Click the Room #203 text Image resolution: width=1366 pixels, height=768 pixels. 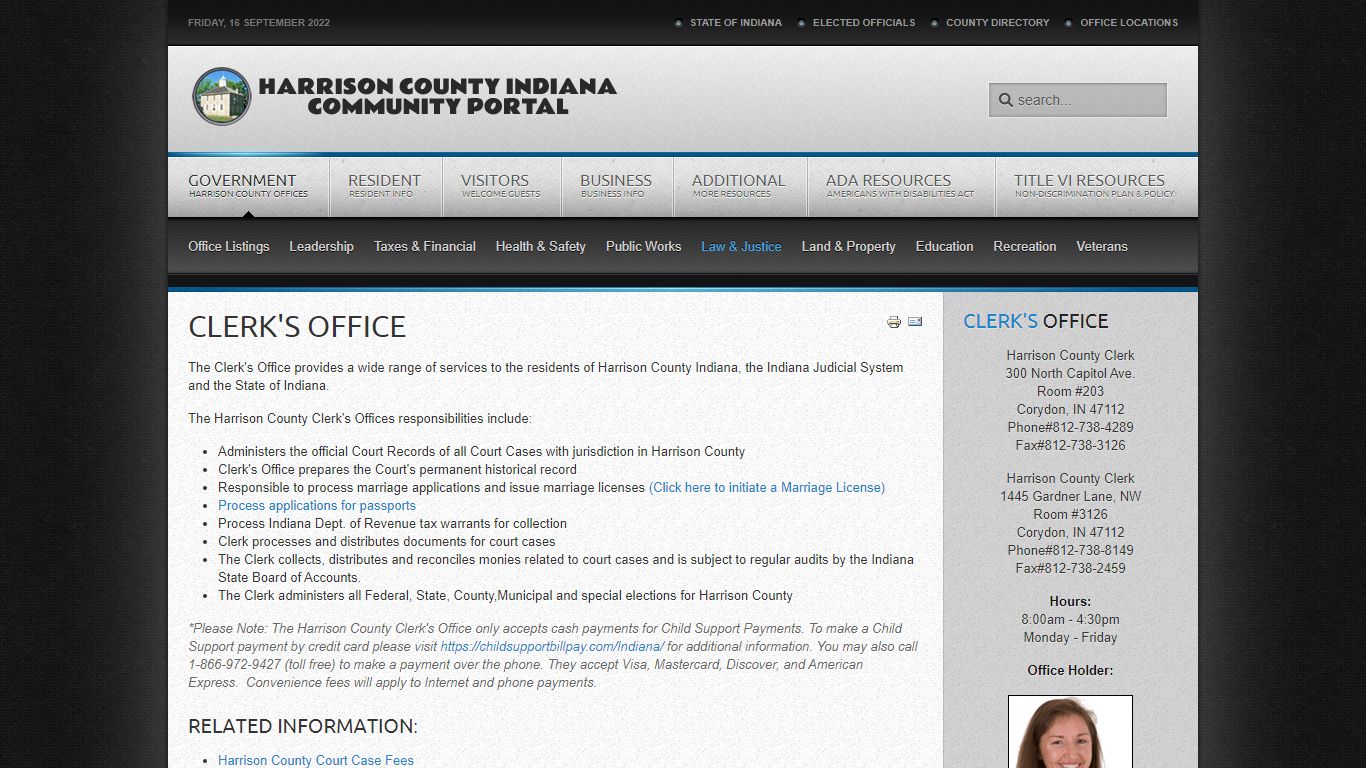[x=1070, y=392]
